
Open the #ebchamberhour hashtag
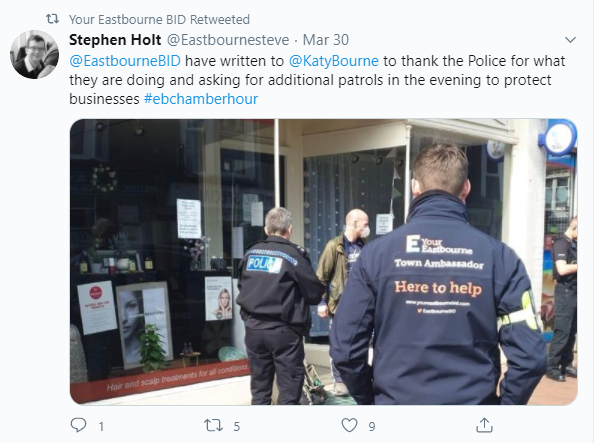tap(201, 99)
